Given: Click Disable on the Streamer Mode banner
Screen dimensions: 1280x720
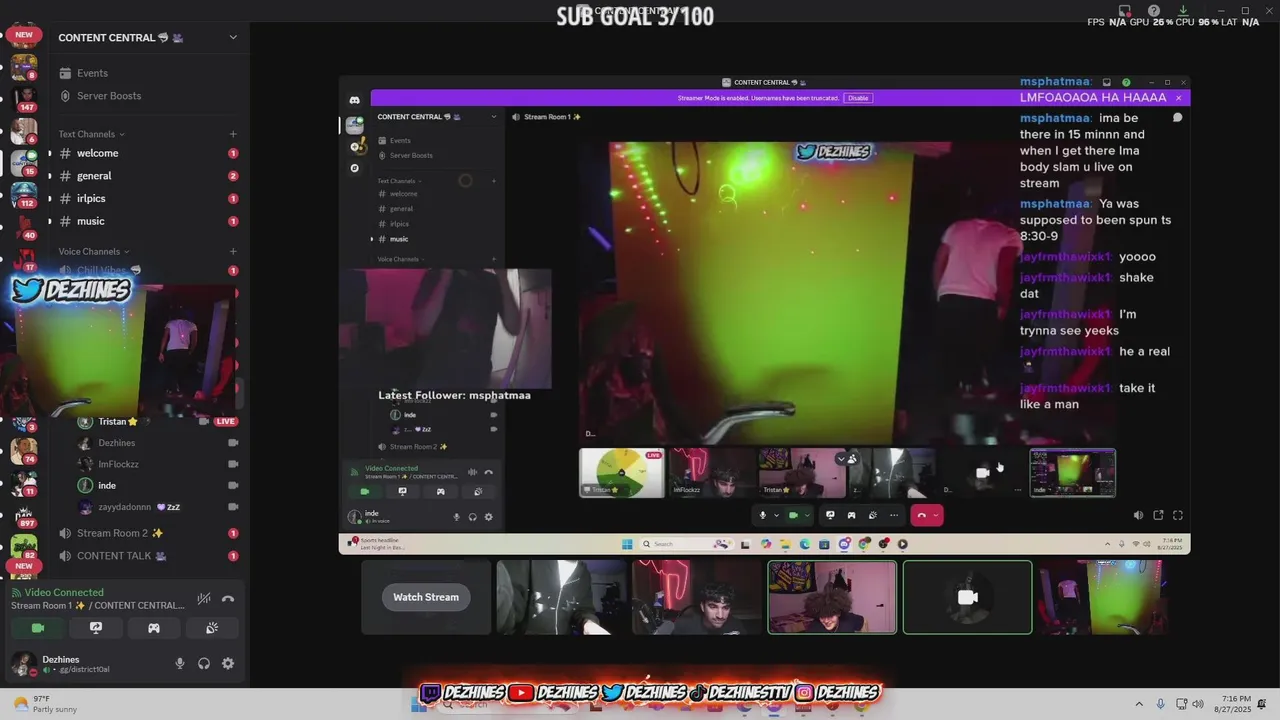Looking at the screenshot, I should pos(858,98).
